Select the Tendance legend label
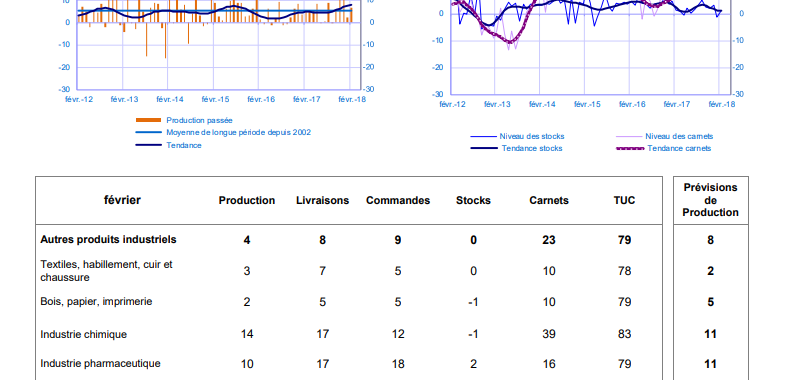 [x=184, y=145]
